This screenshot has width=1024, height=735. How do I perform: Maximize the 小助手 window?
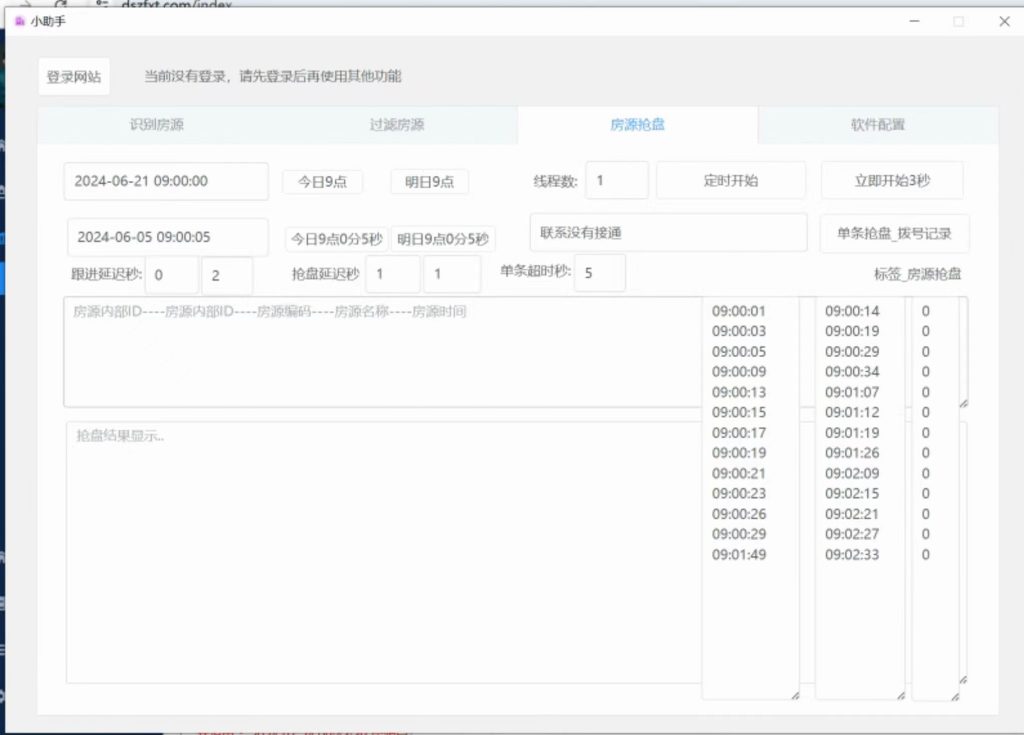[x=958, y=21]
